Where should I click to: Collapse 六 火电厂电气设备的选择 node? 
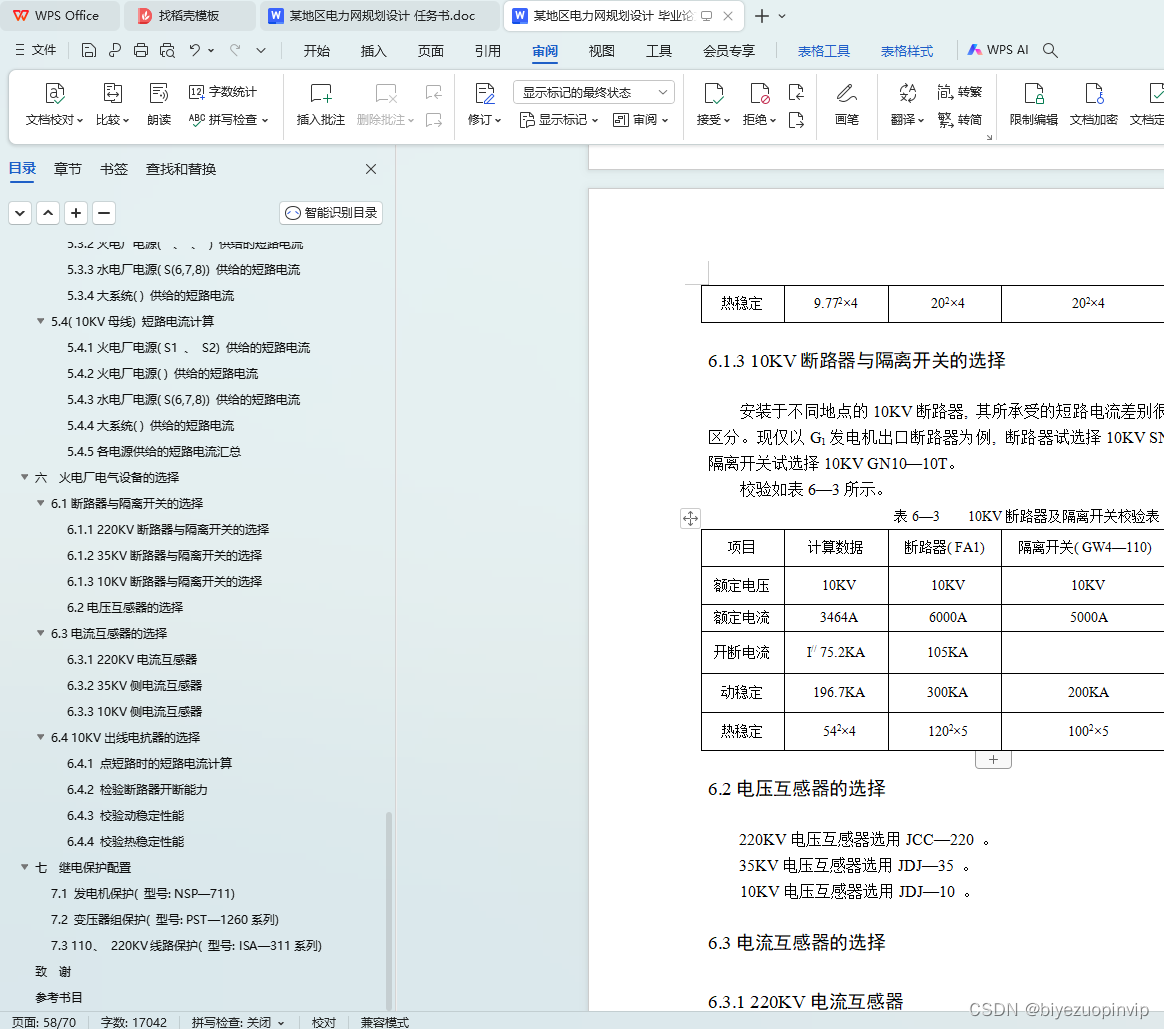(24, 477)
